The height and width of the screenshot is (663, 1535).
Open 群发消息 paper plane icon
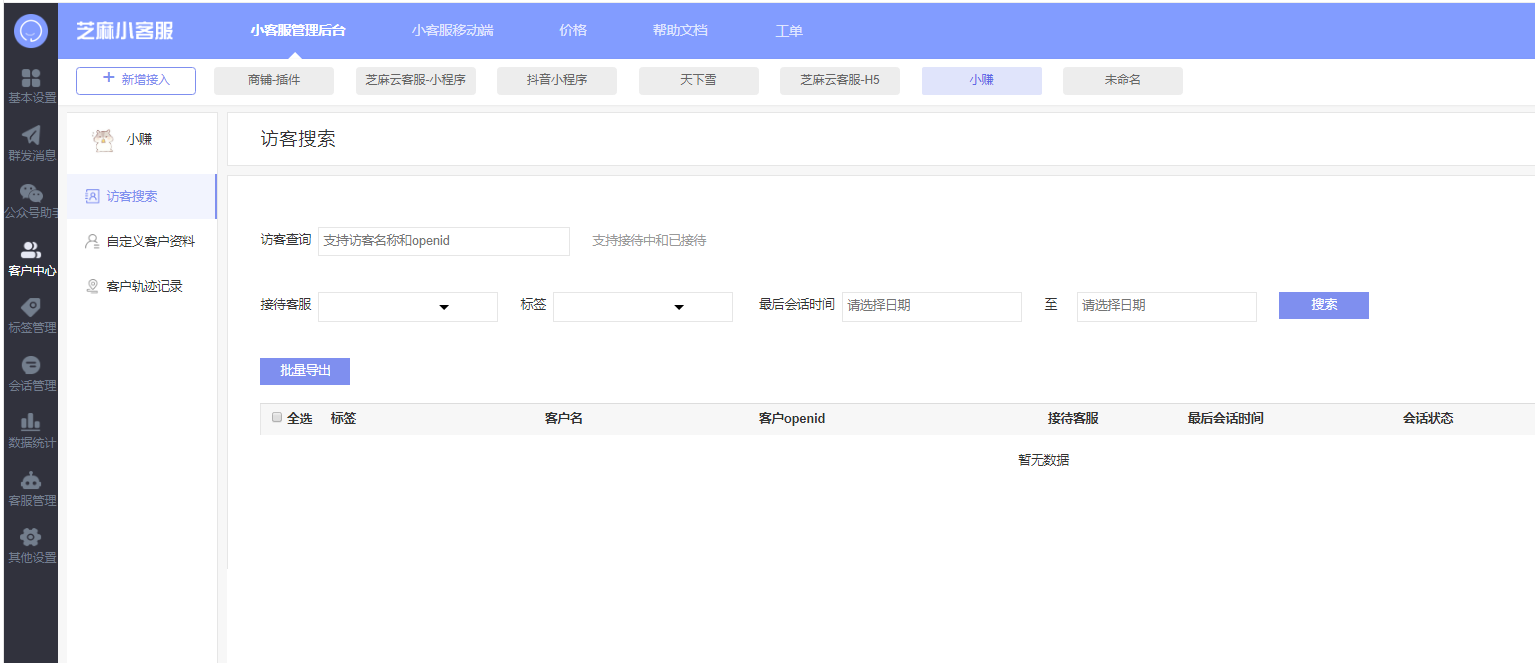(x=31, y=135)
